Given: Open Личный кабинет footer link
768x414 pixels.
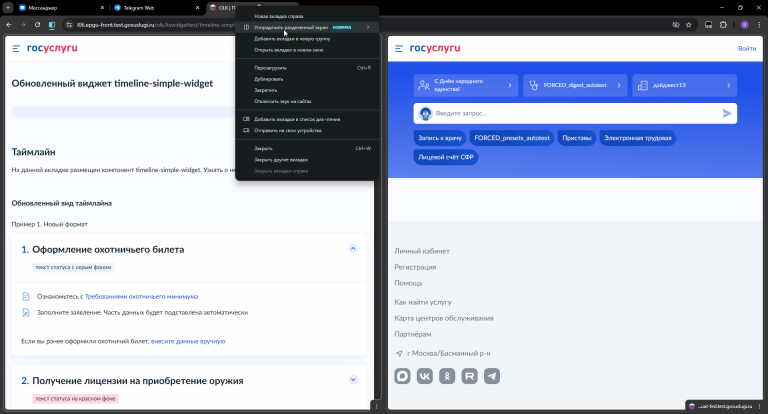Looking at the screenshot, I should click(x=422, y=251).
